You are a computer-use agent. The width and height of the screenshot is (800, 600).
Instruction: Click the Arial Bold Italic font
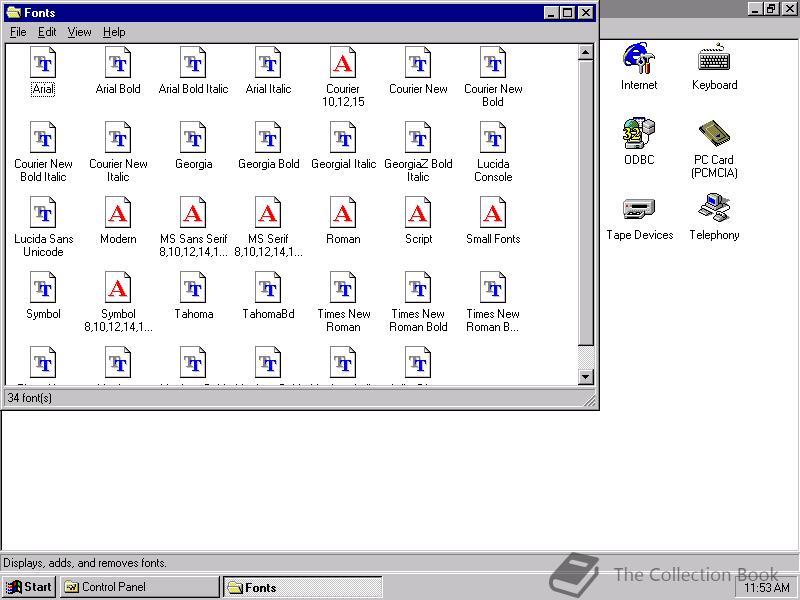[x=193, y=63]
